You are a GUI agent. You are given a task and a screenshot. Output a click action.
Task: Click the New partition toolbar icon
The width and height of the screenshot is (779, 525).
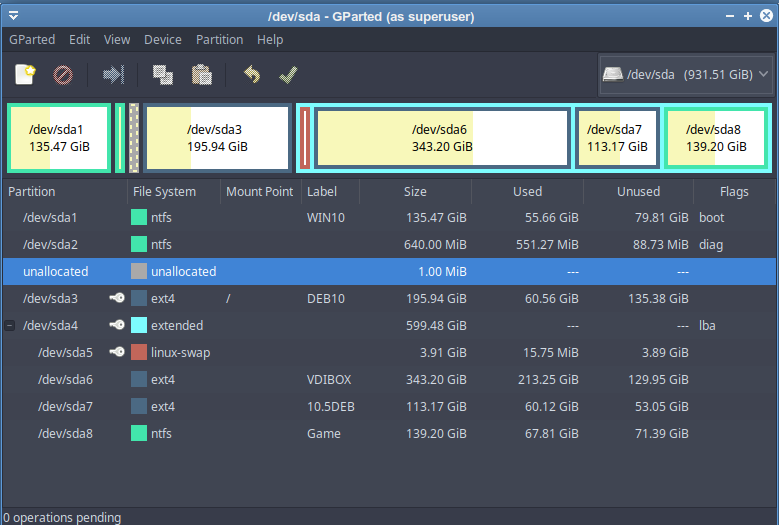[x=25, y=75]
